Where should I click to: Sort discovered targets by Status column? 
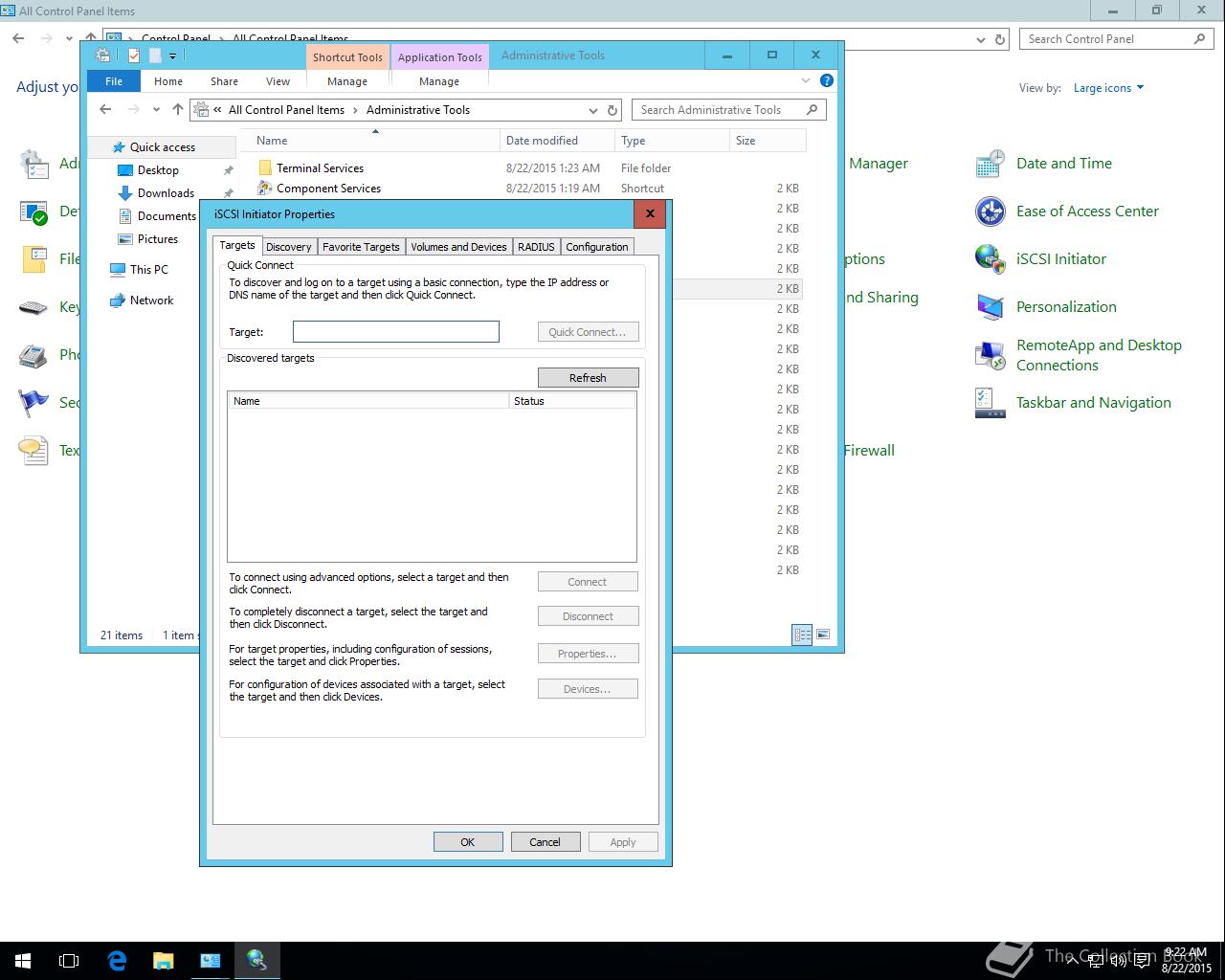click(572, 401)
